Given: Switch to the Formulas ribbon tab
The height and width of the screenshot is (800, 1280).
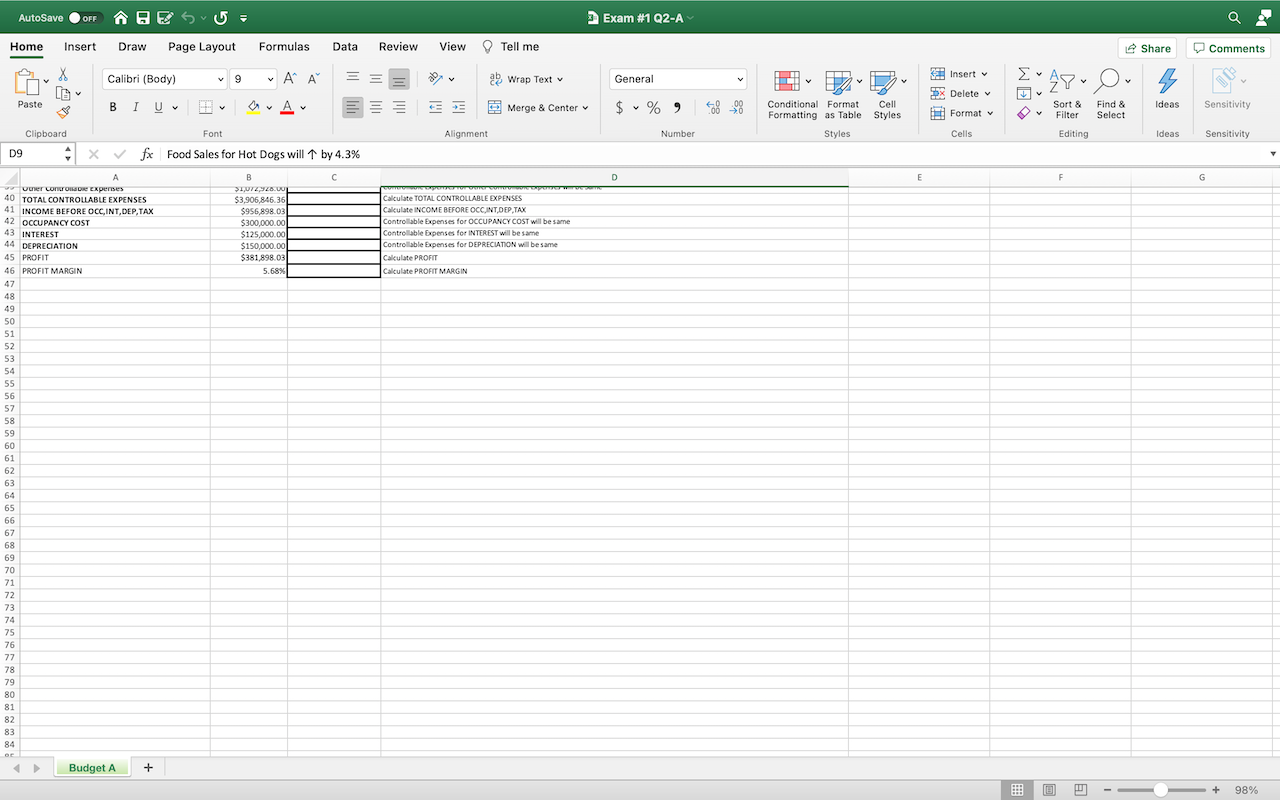Looking at the screenshot, I should coord(284,46).
